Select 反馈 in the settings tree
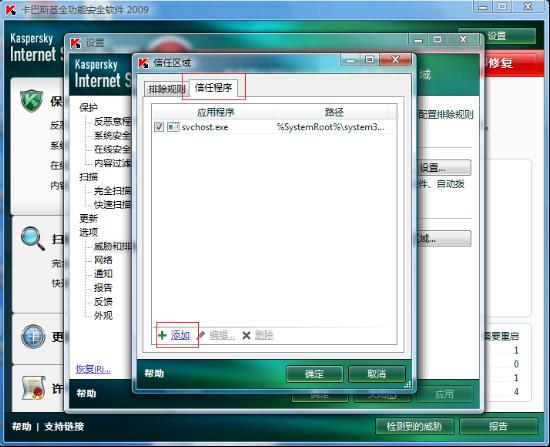The image size is (550, 447). (103, 302)
